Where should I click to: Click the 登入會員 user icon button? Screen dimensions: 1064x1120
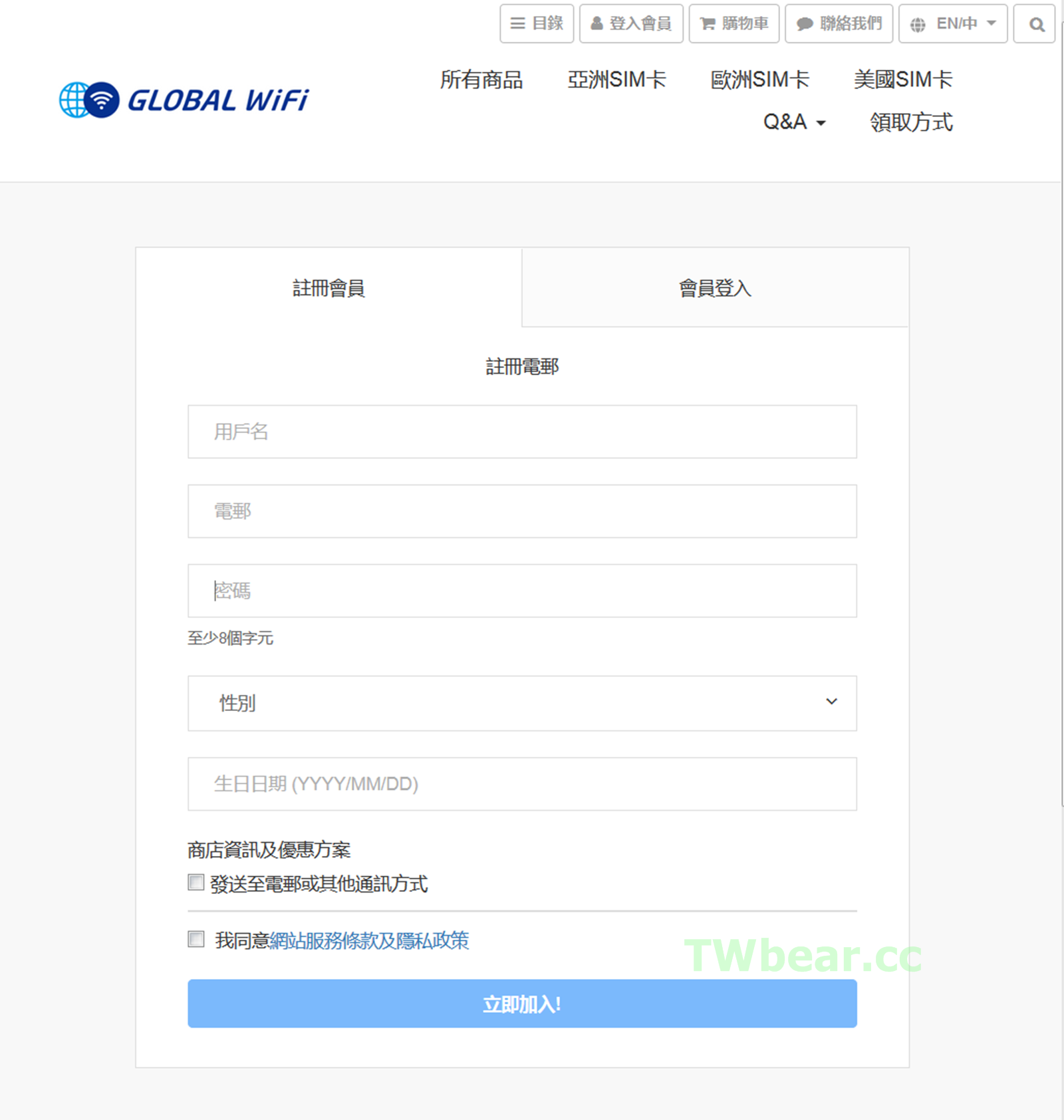(631, 24)
